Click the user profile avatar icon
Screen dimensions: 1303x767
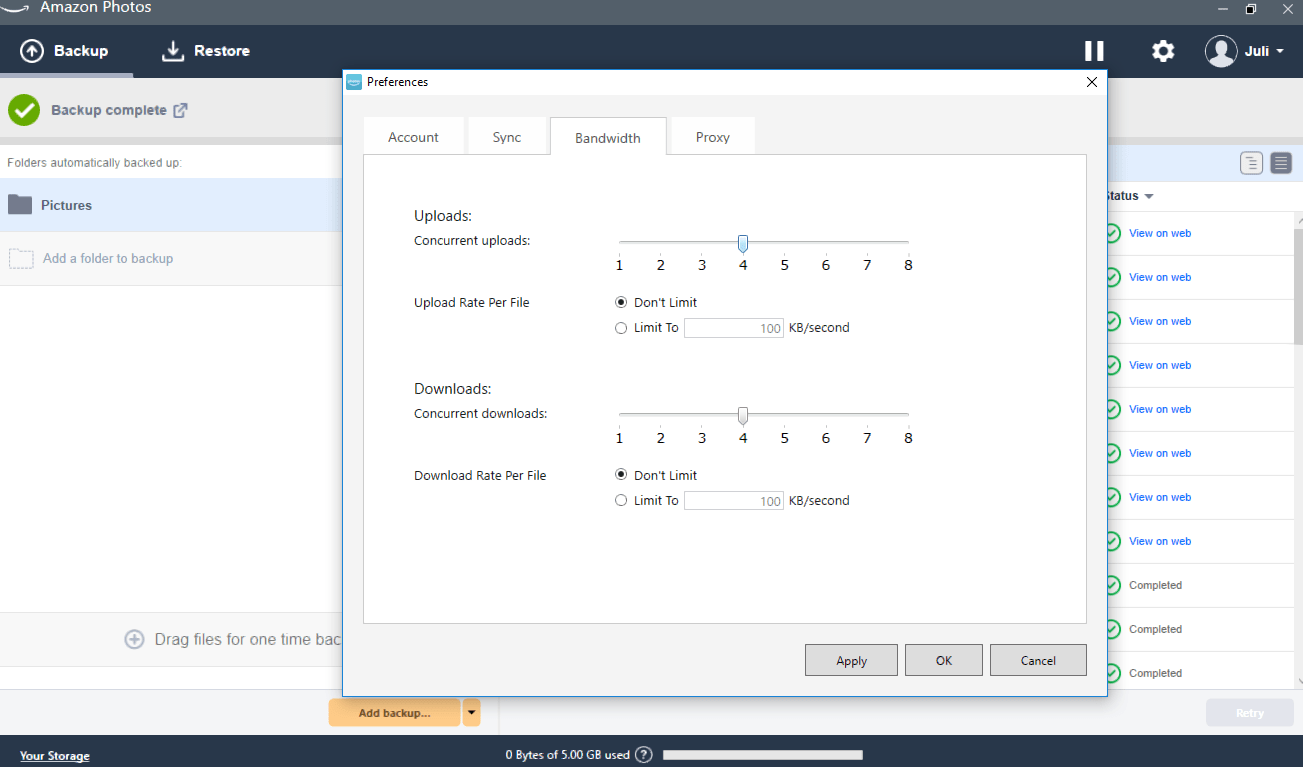1221,51
